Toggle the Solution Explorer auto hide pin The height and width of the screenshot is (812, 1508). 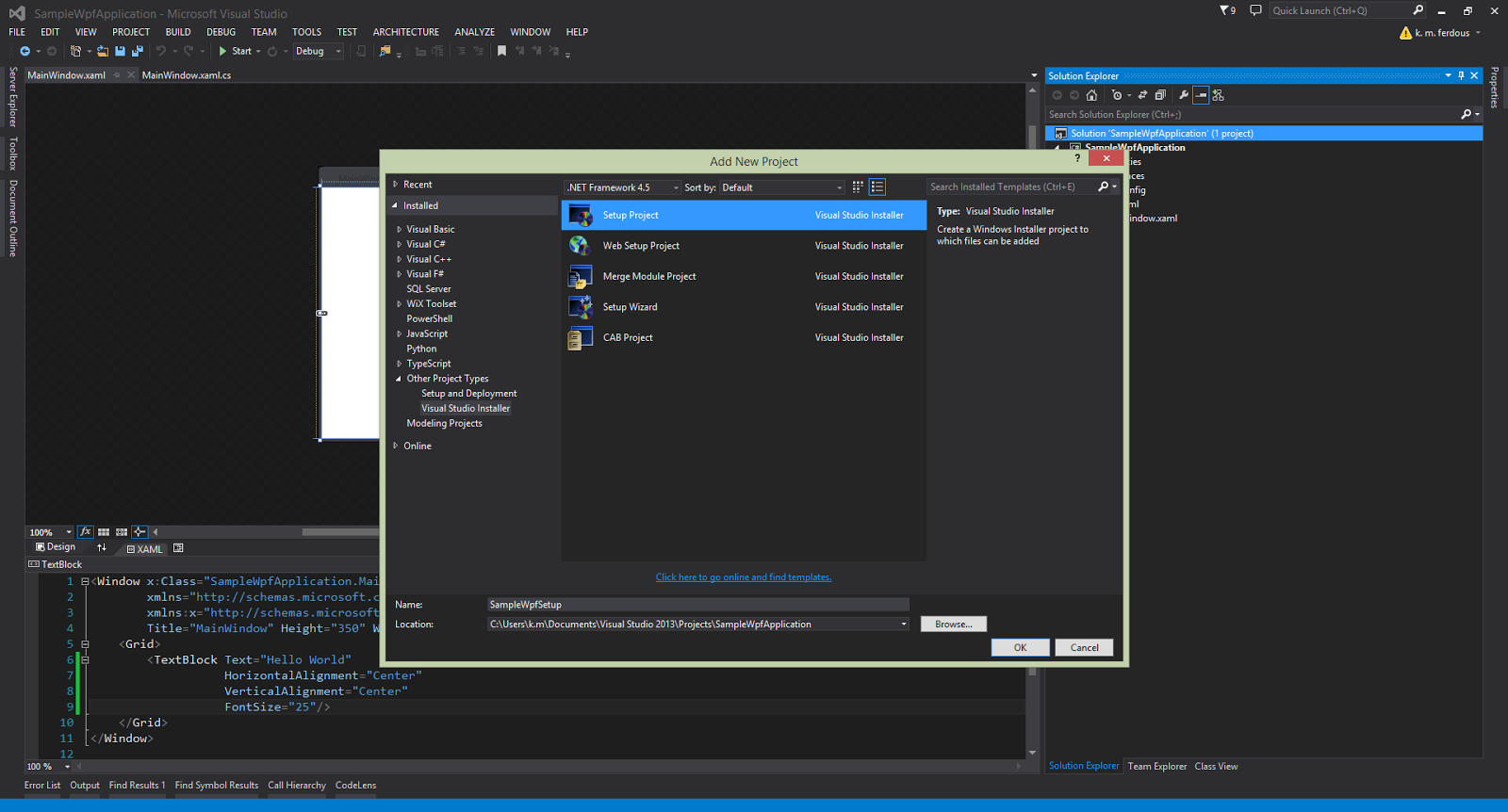pyautogui.click(x=1461, y=75)
